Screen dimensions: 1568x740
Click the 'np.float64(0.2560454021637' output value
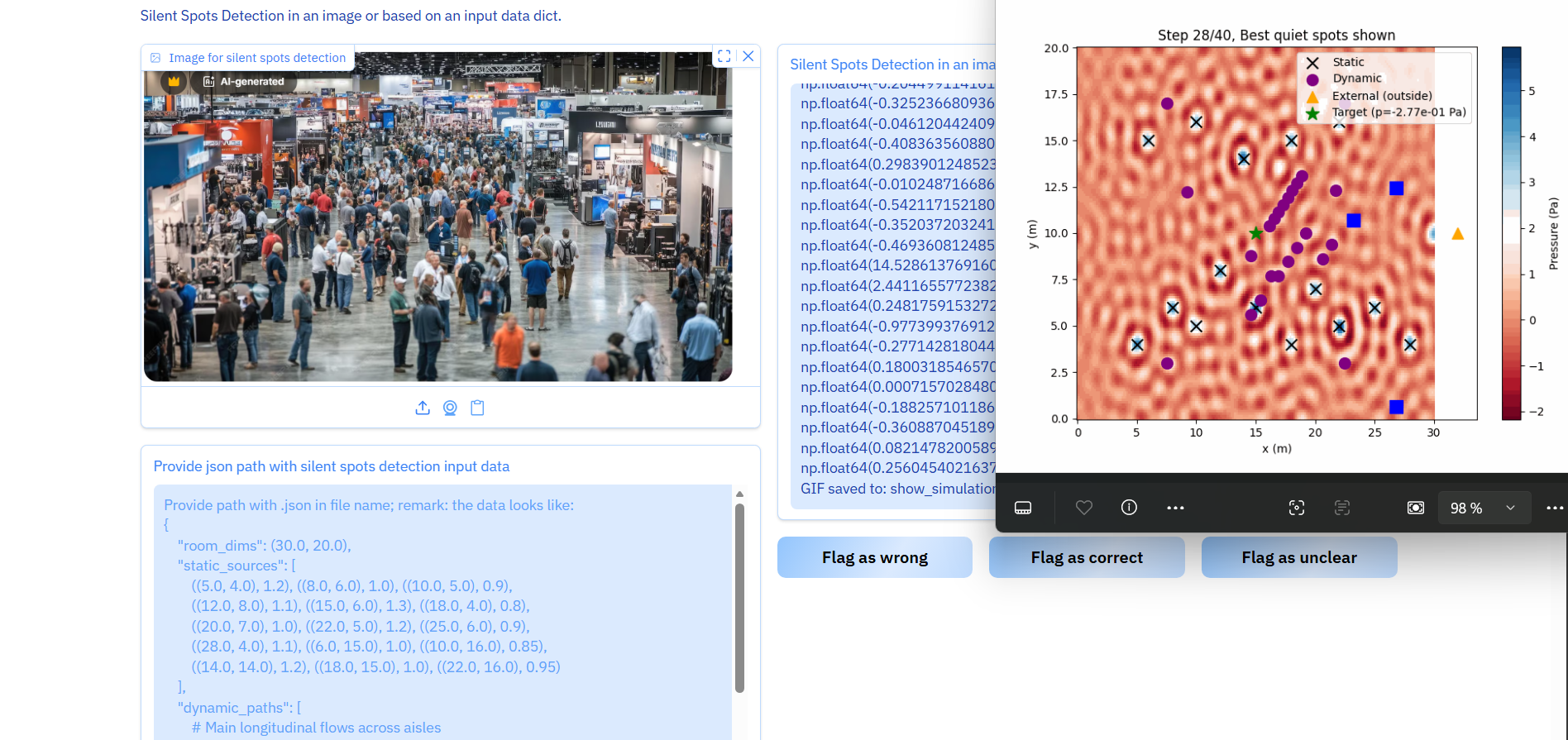pyautogui.click(x=897, y=468)
